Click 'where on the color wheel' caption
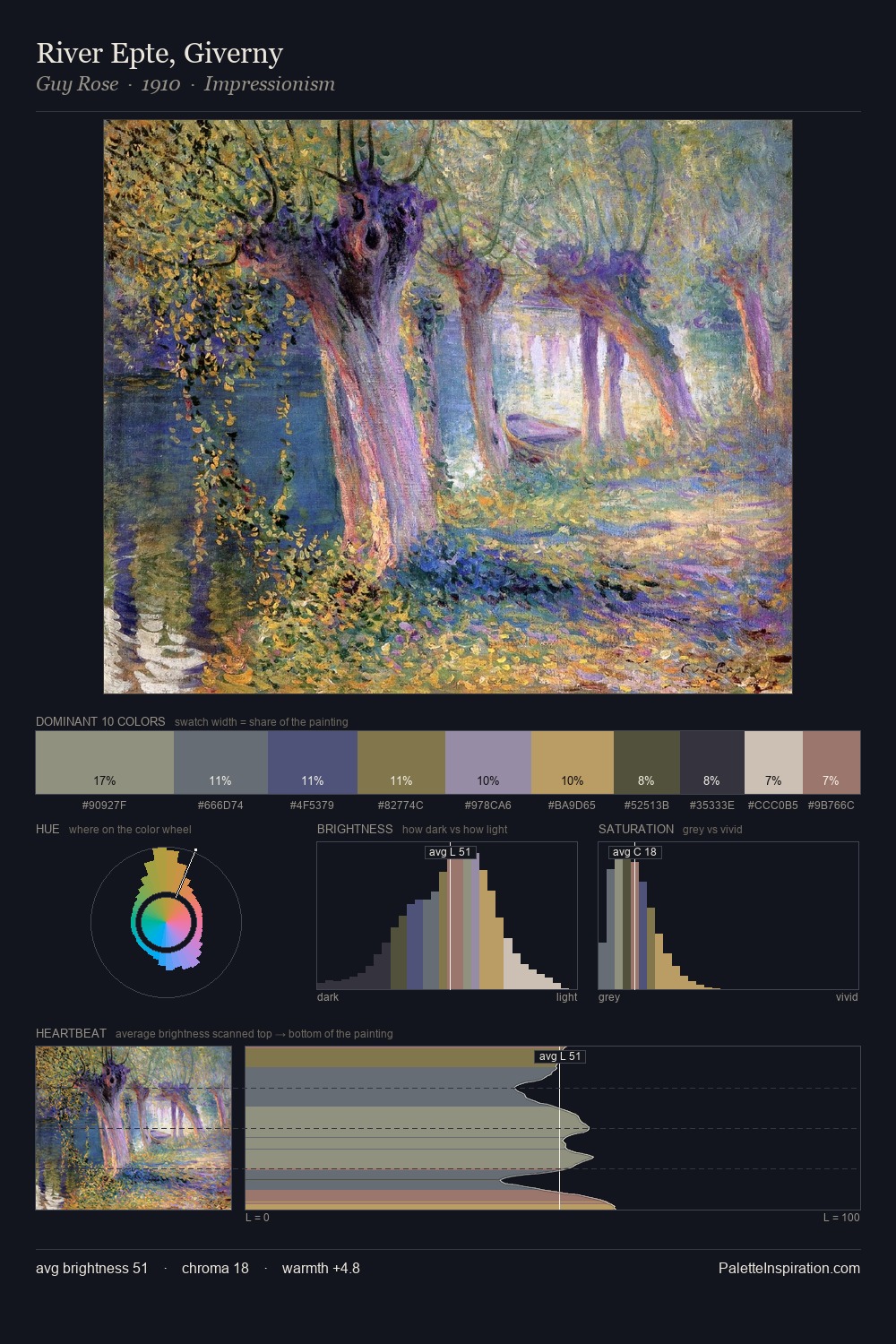The width and height of the screenshot is (896, 1344). tap(130, 830)
